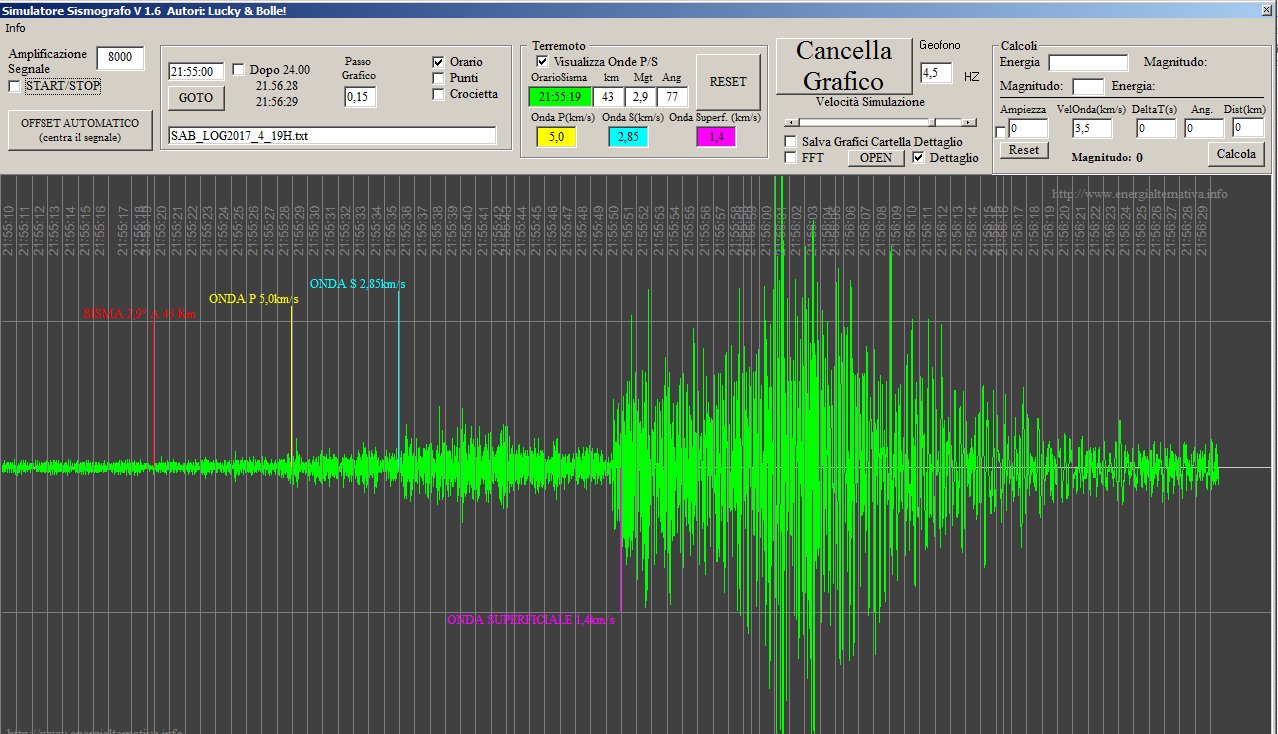Screen dimensions: 1278x734
Task: Click the bold Magnitudo: 0 result text
Action: [1107, 157]
